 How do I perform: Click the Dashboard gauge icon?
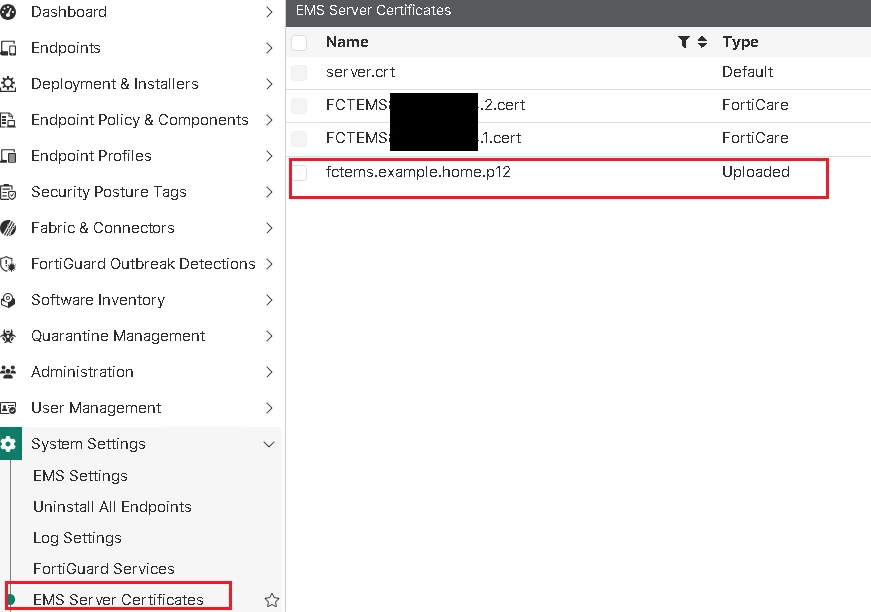(8, 12)
